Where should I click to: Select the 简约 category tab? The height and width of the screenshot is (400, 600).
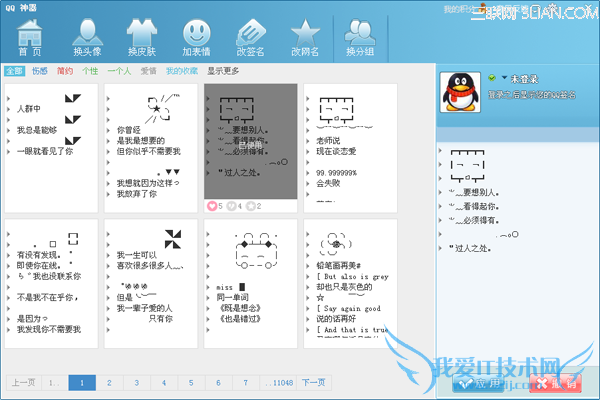(x=65, y=71)
